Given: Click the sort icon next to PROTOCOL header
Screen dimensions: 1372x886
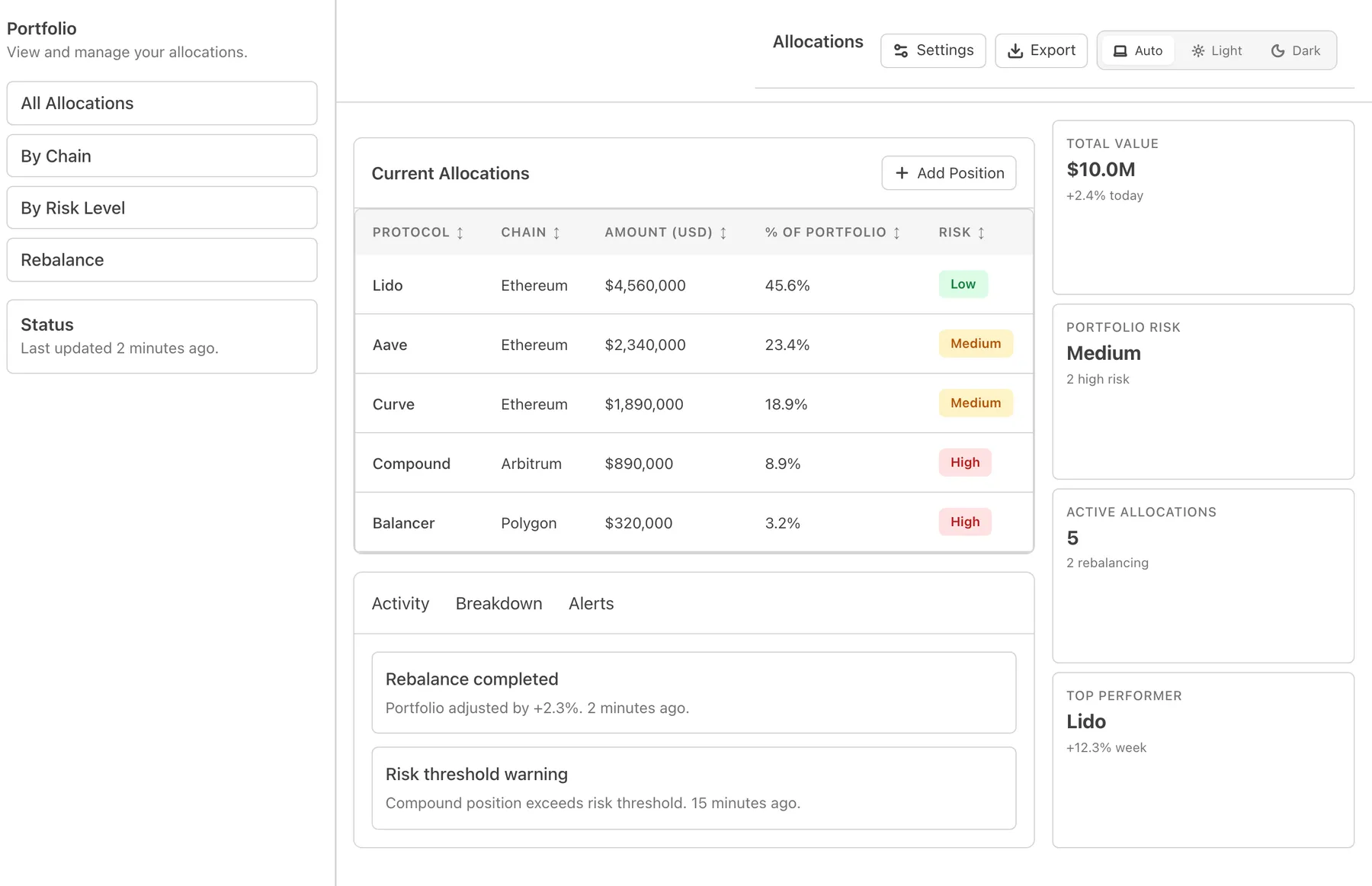Looking at the screenshot, I should pyautogui.click(x=460, y=233).
